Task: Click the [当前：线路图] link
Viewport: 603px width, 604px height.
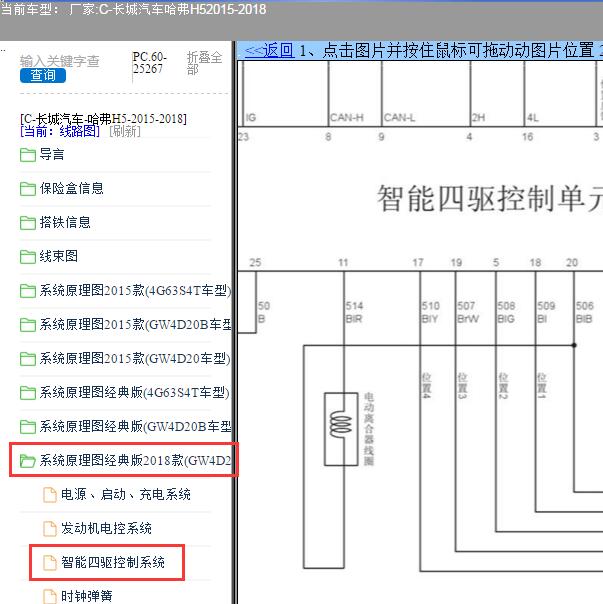Action: (x=60, y=131)
